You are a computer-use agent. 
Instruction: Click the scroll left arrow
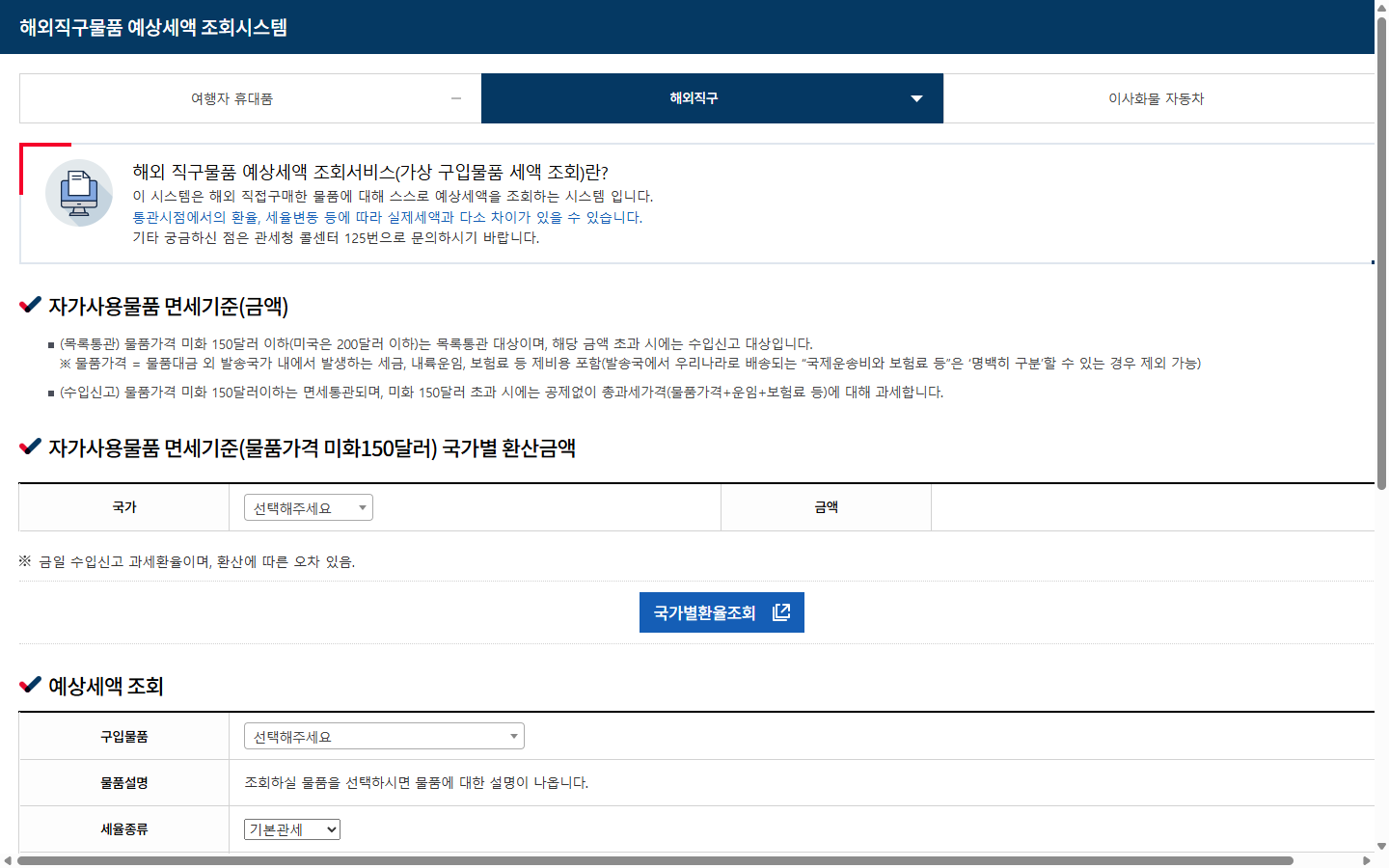tap(8, 860)
